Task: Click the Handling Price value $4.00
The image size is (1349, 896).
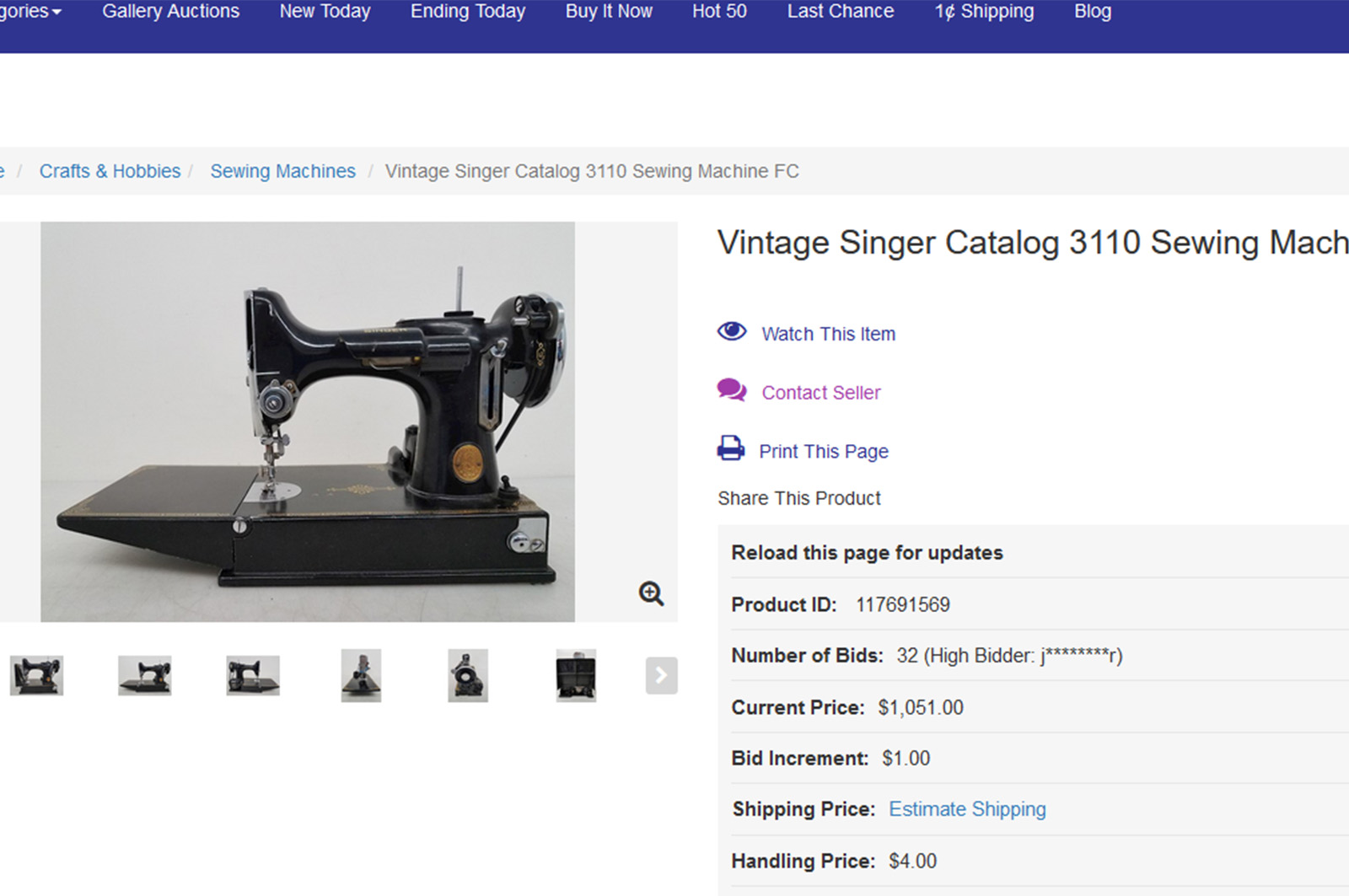Action: click(x=913, y=861)
